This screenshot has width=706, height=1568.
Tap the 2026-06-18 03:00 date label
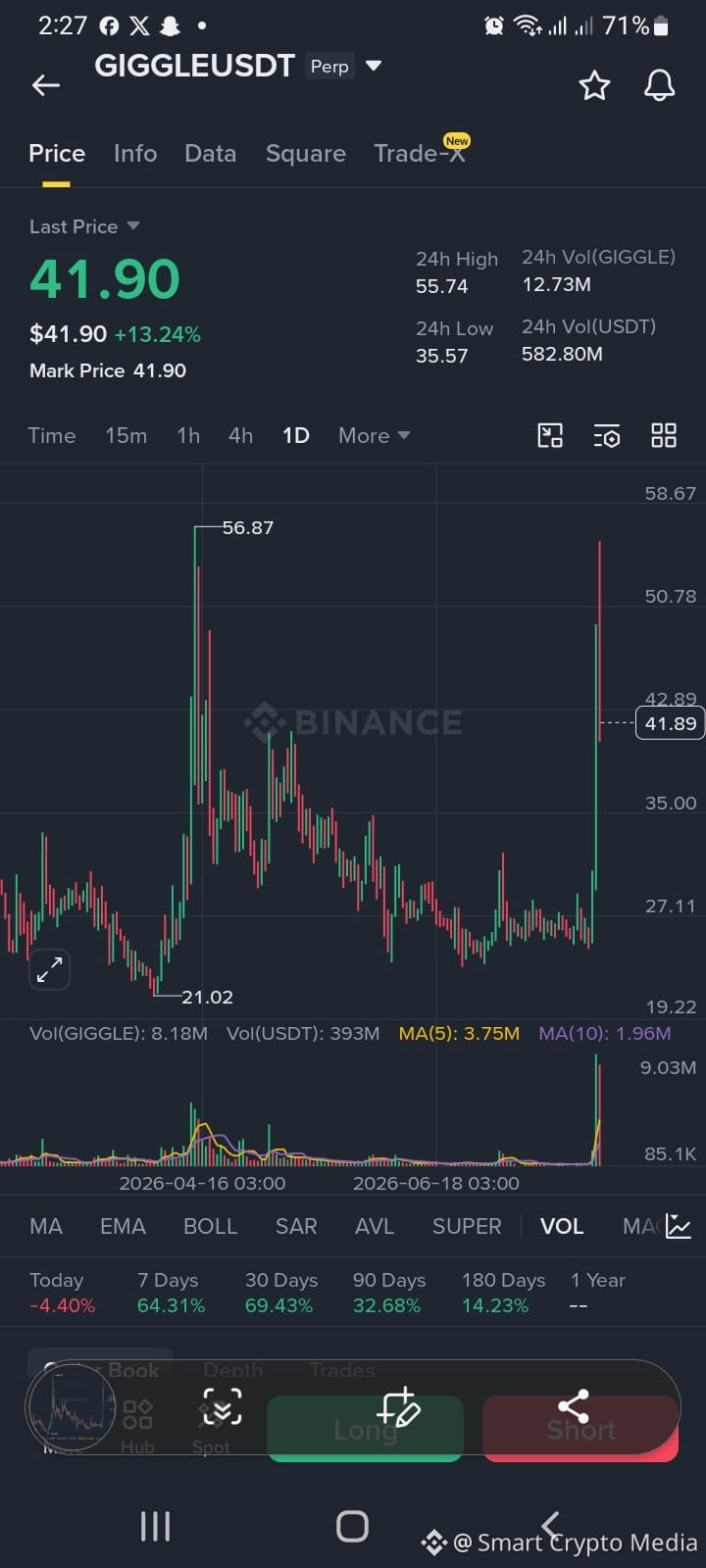click(x=436, y=1183)
